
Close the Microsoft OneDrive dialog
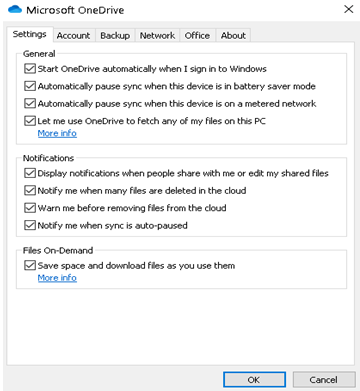click(x=348, y=9)
